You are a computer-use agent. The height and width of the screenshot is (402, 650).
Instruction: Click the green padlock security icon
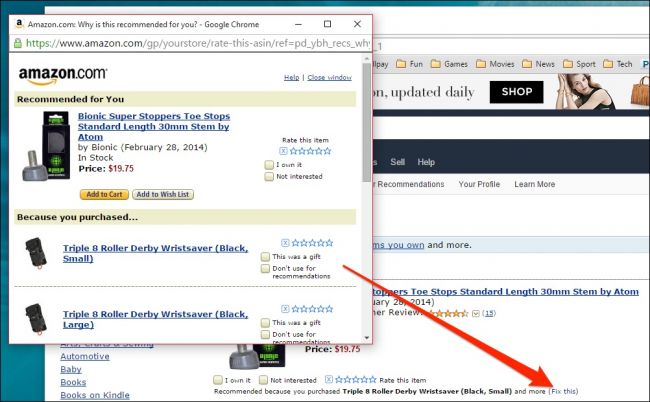[x=17, y=43]
